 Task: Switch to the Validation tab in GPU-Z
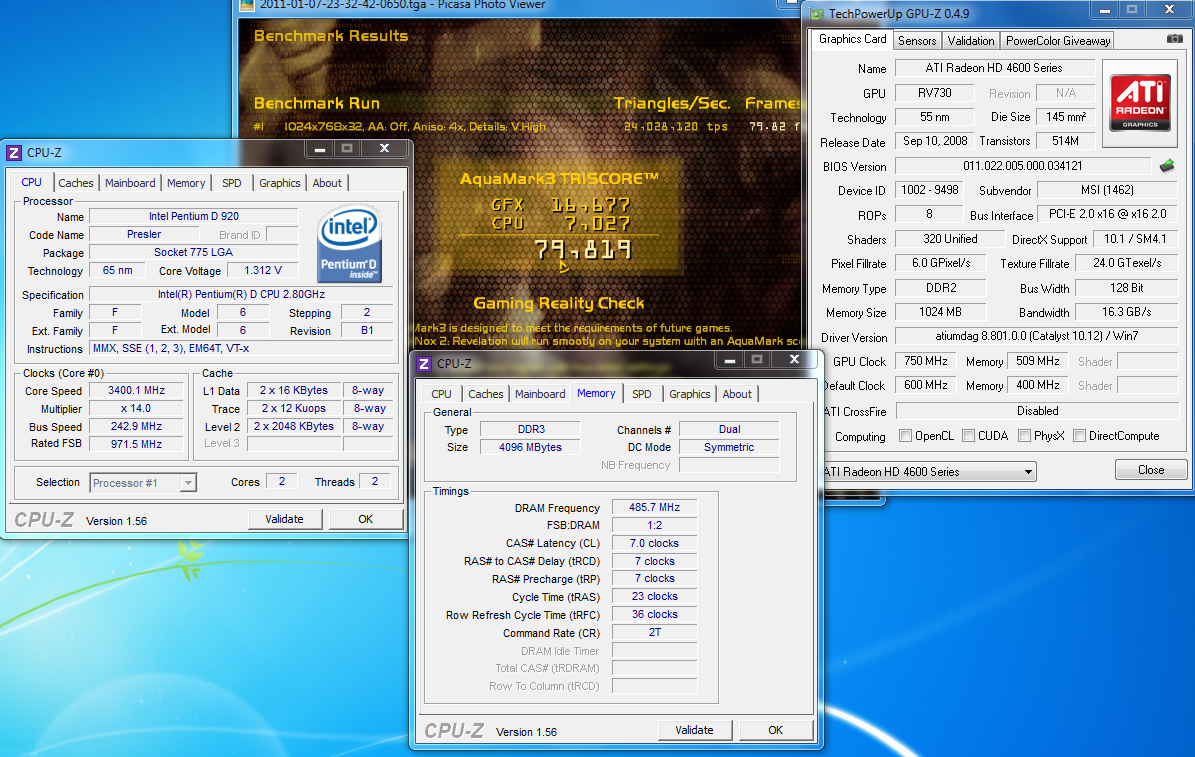(x=971, y=41)
